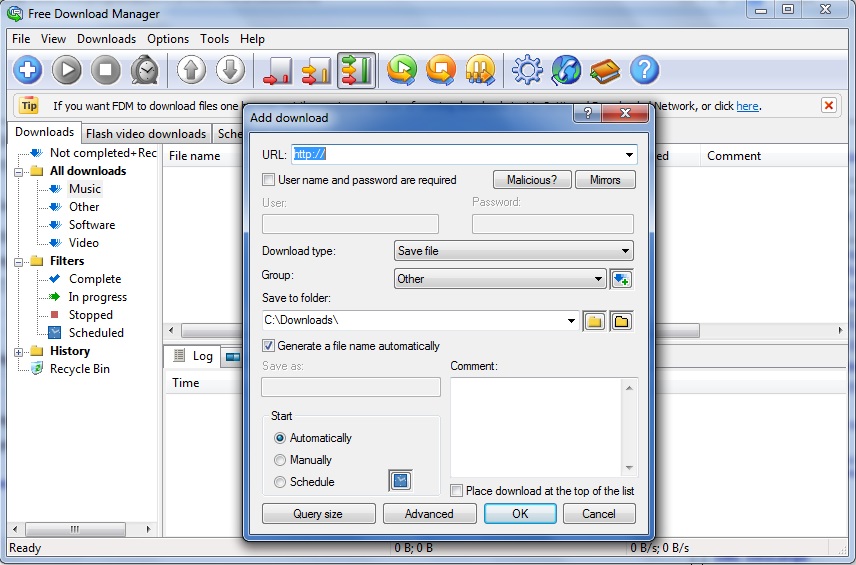The image size is (856, 565).
Task: Click the globe dial-up connection icon
Action: [x=566, y=70]
